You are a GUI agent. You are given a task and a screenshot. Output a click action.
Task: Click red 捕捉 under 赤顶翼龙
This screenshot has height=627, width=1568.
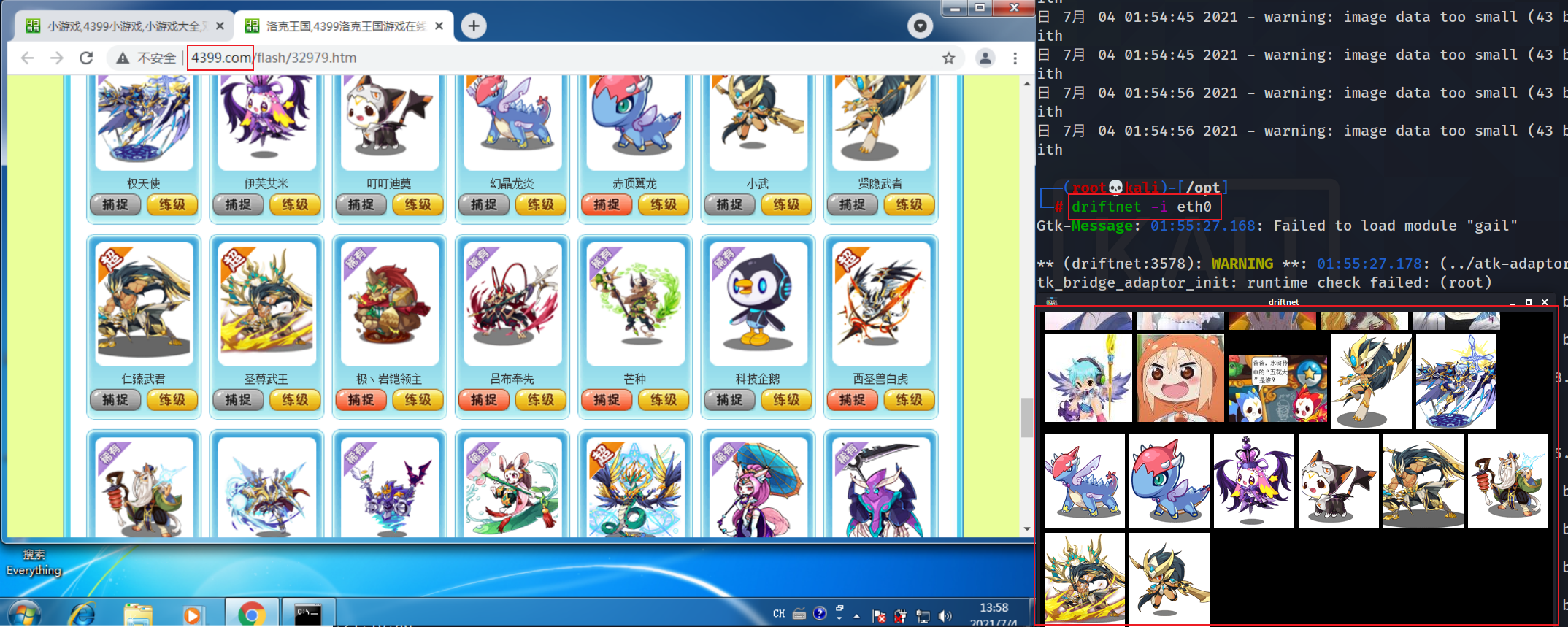[x=606, y=205]
